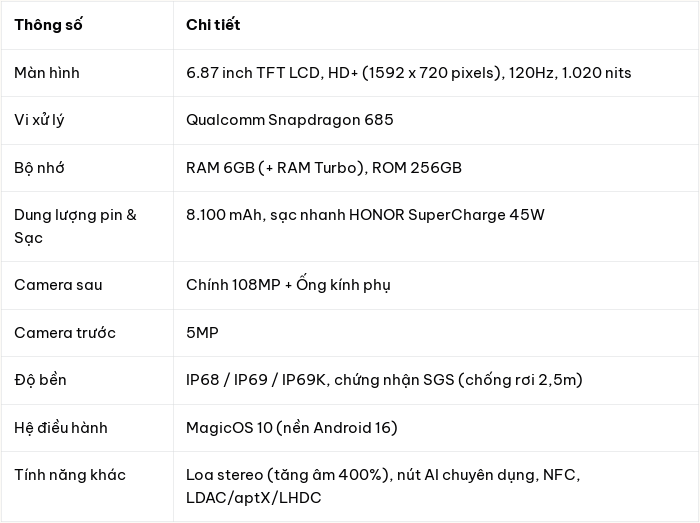Click the 6.87 inch TFT LCD display details
Screen dimensions: 700x523
point(408,73)
